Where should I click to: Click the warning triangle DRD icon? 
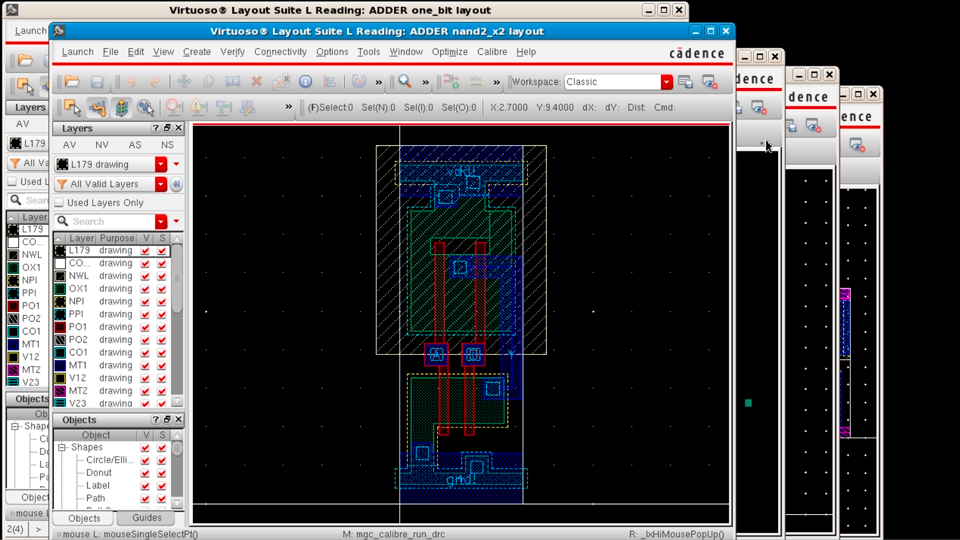point(198,107)
